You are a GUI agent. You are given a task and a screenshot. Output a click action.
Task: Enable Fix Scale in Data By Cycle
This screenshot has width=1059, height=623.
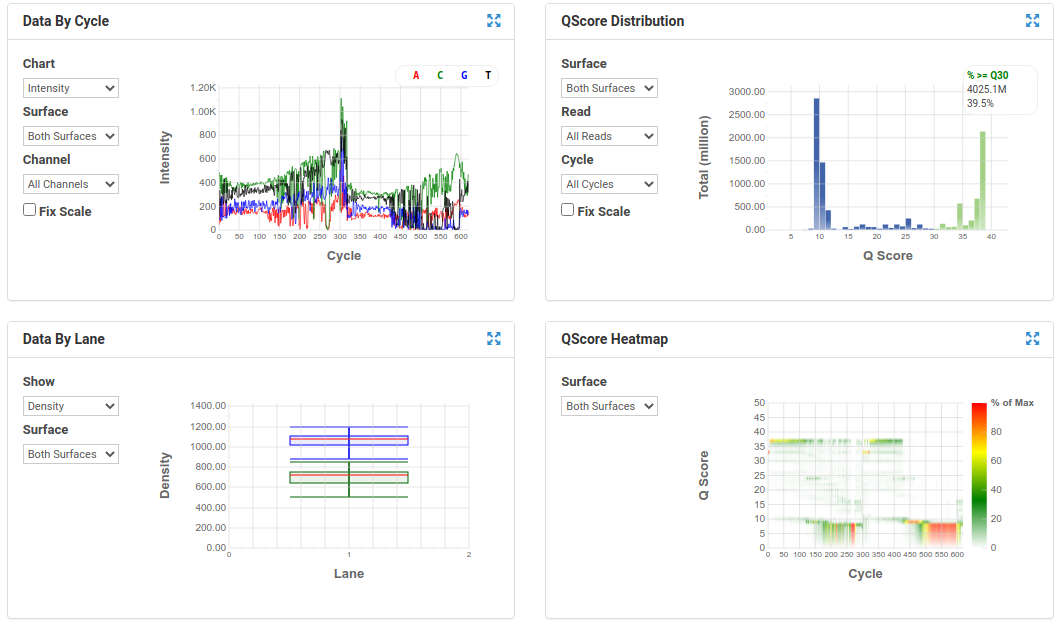[30, 210]
